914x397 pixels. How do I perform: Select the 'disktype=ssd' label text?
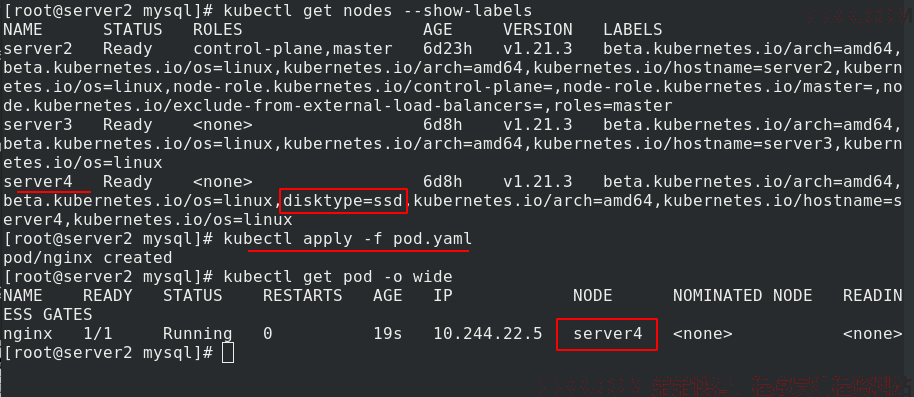pyautogui.click(x=343, y=201)
